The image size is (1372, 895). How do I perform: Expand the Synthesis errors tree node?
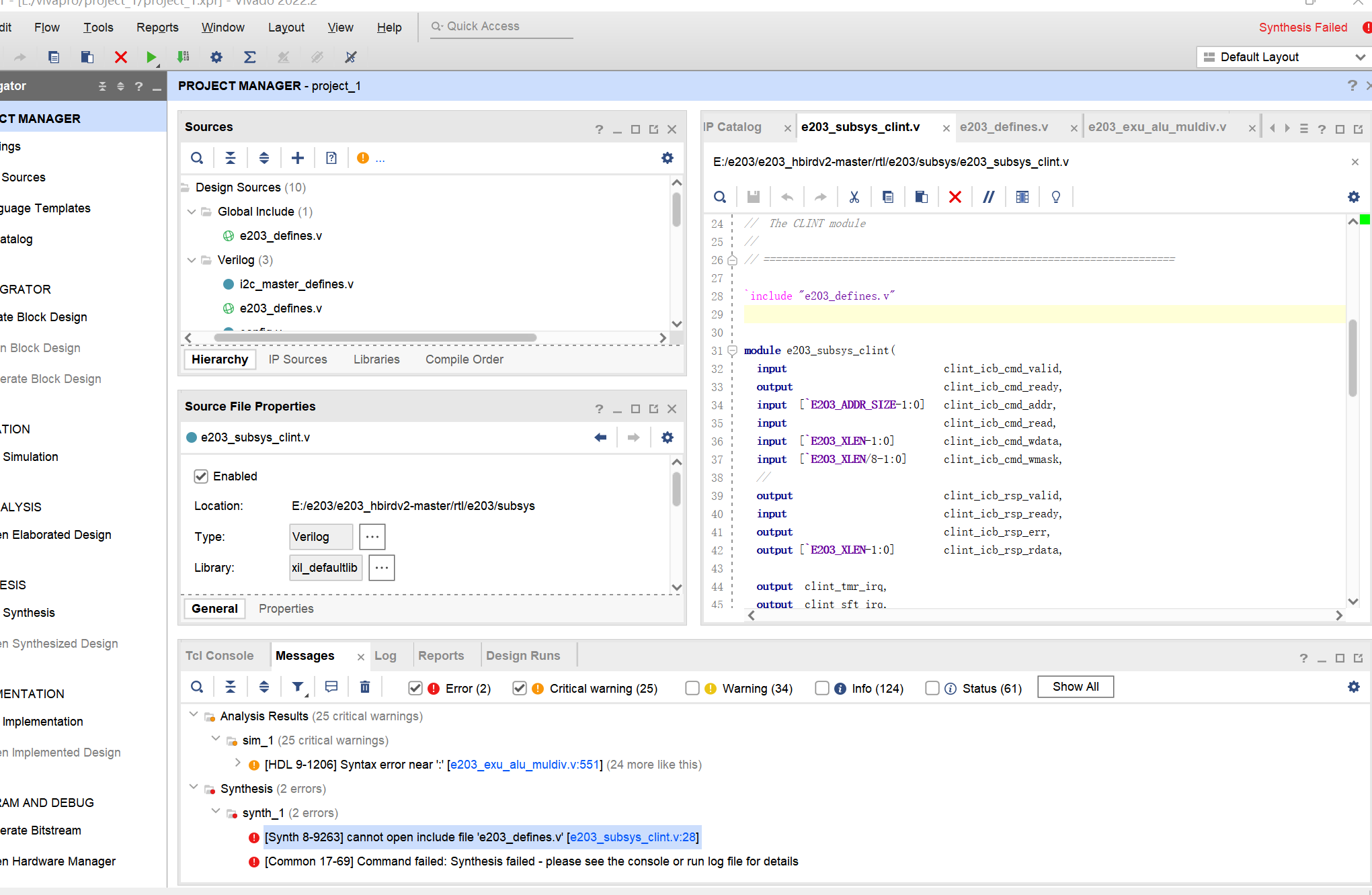(x=192, y=789)
